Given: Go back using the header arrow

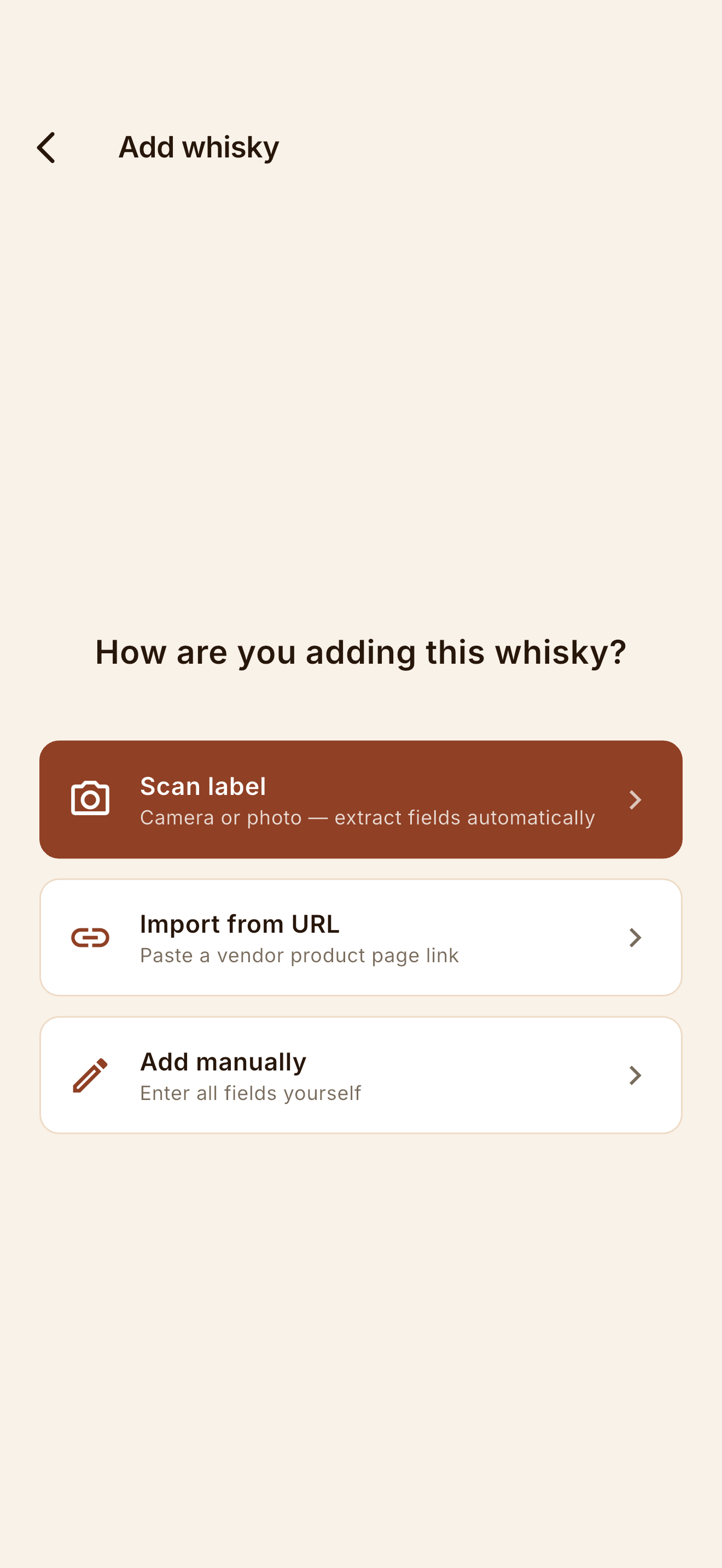Looking at the screenshot, I should click(x=46, y=147).
